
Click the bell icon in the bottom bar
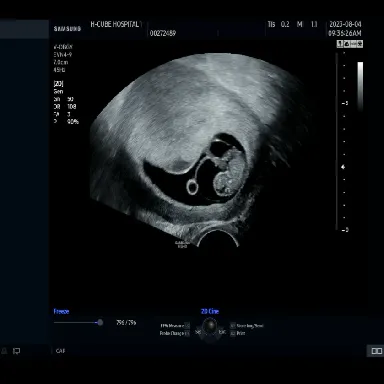pyautogui.click(x=4, y=351)
